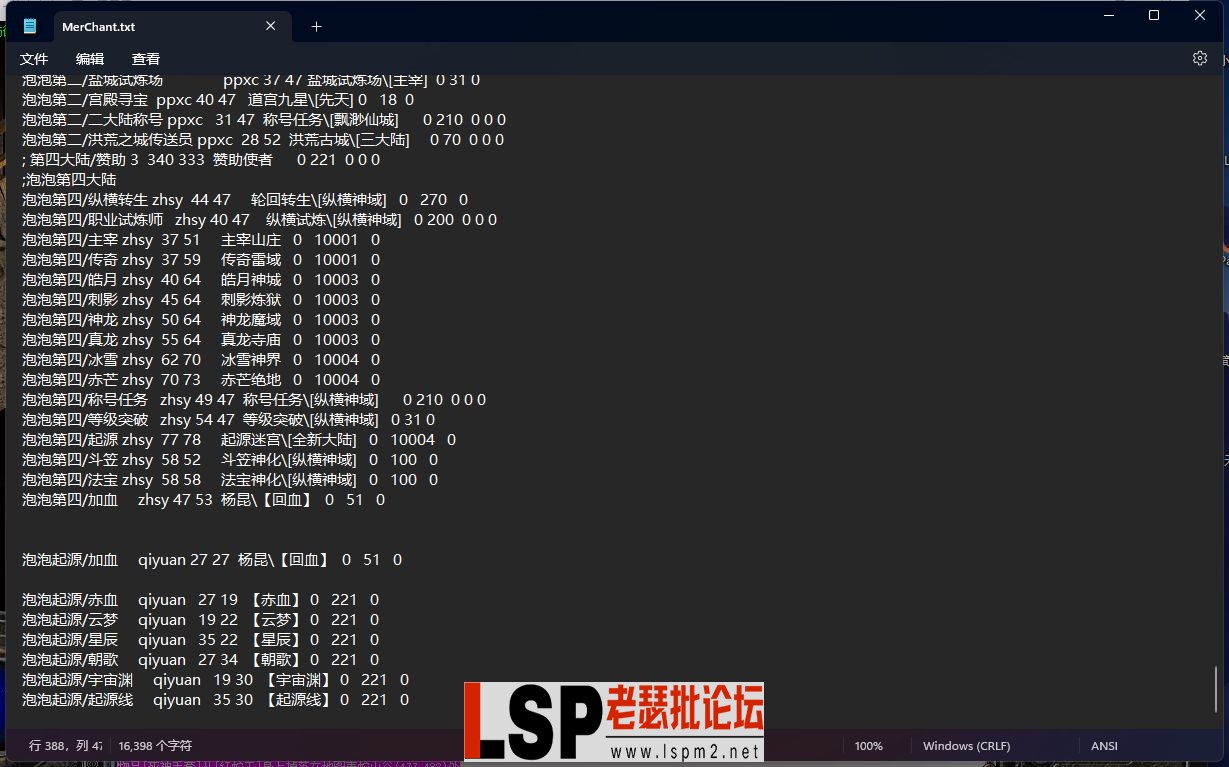Open the 文件 menu

(x=33, y=58)
